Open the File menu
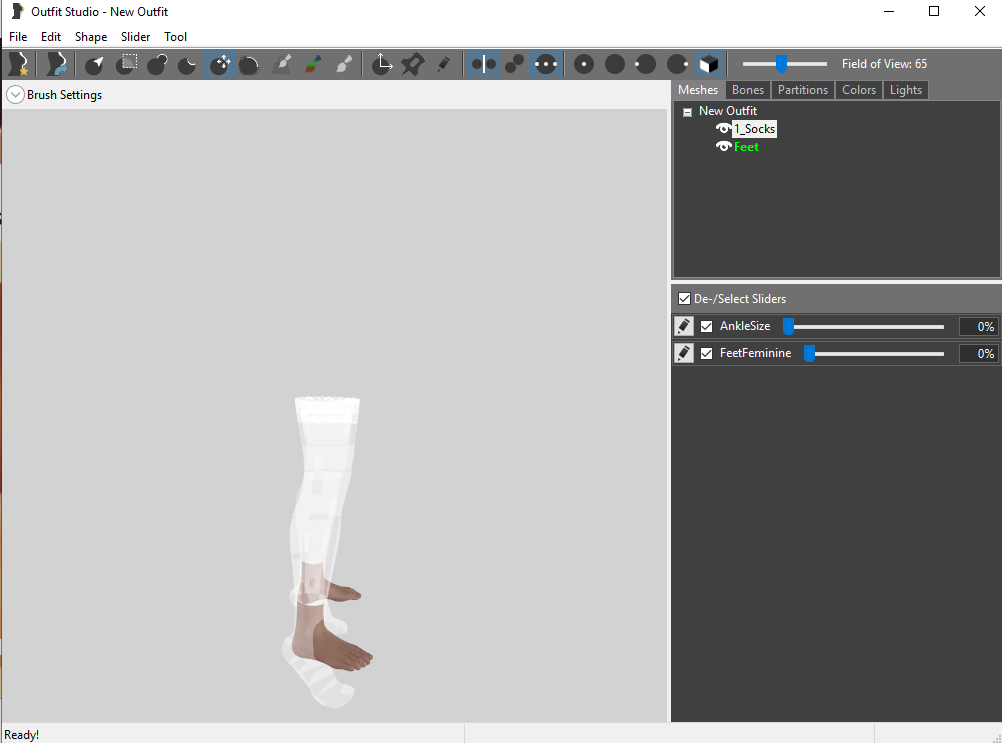The image size is (1002, 743). pyautogui.click(x=18, y=36)
